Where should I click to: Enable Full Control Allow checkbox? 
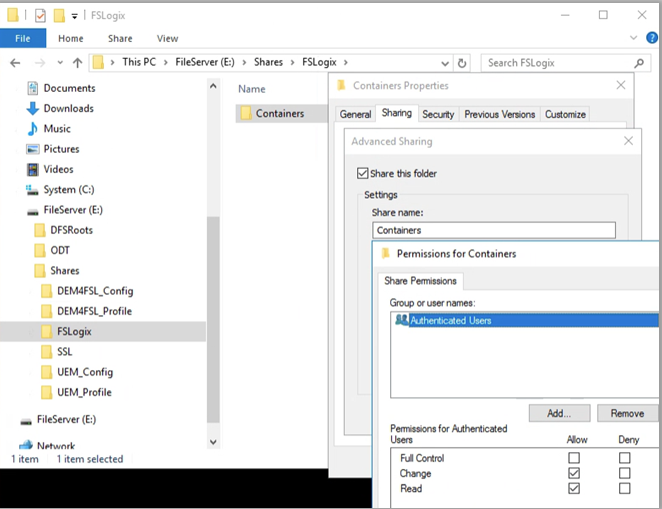pyautogui.click(x=573, y=458)
